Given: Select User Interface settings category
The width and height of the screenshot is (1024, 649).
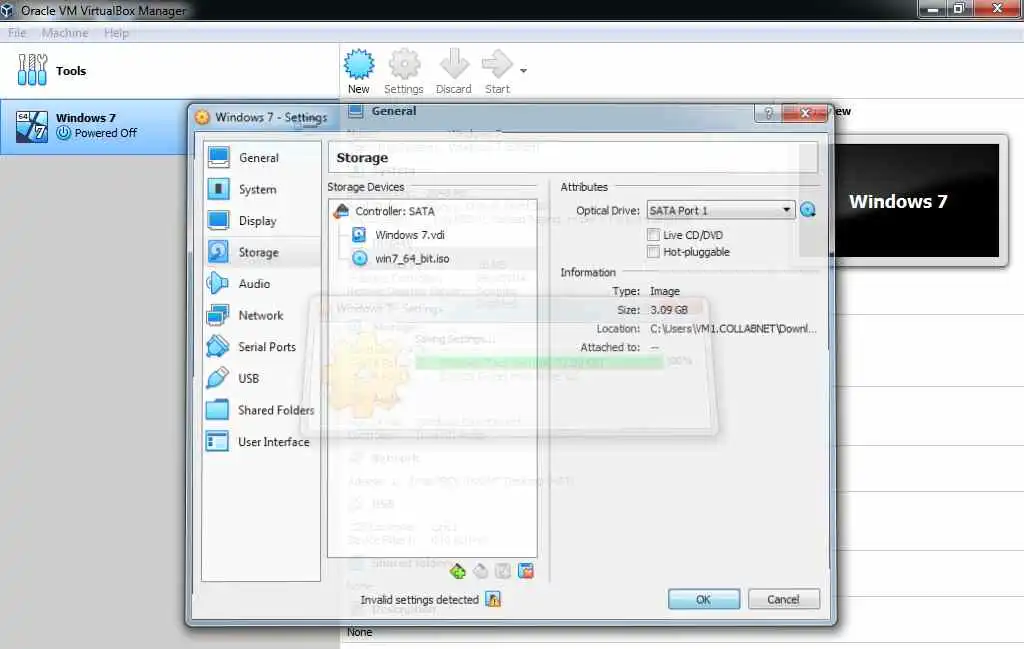Looking at the screenshot, I should pyautogui.click(x=261, y=441).
